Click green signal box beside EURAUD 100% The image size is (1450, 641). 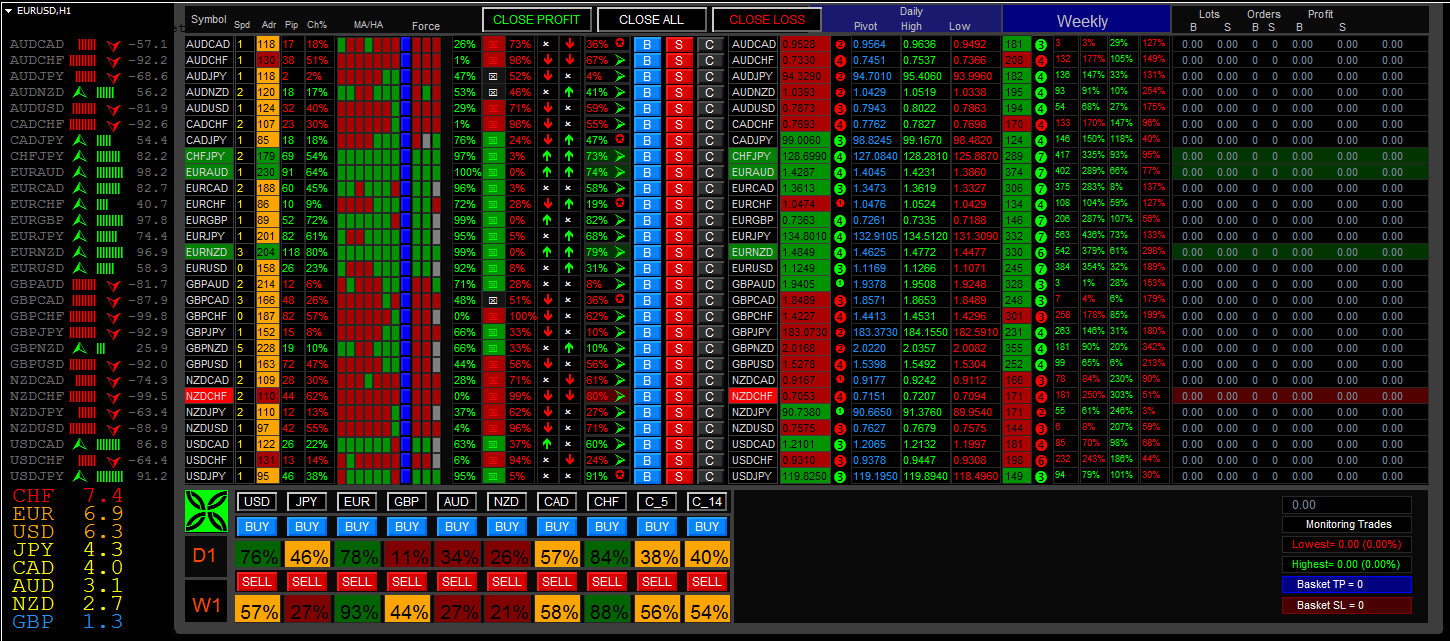point(493,172)
